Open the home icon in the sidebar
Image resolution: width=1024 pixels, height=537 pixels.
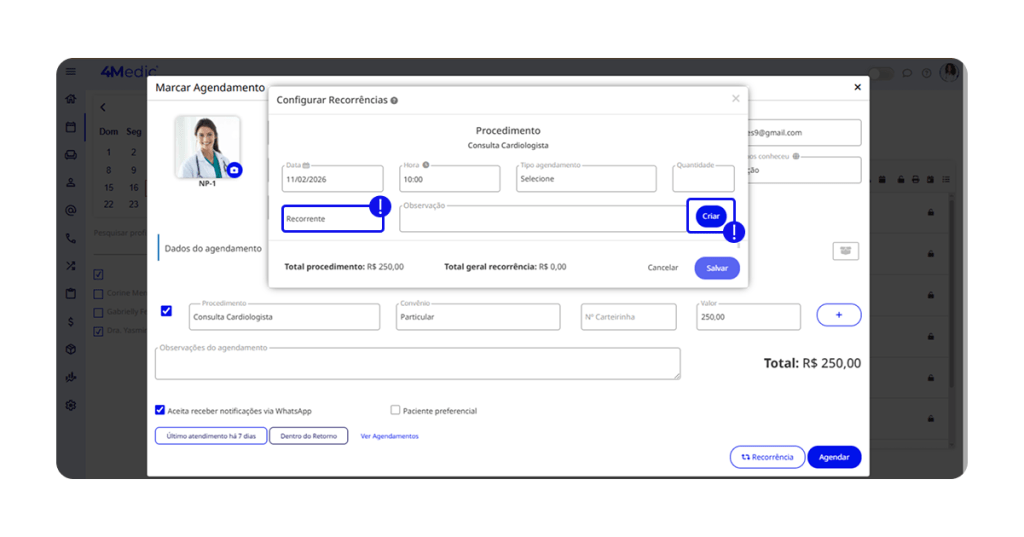(71, 100)
